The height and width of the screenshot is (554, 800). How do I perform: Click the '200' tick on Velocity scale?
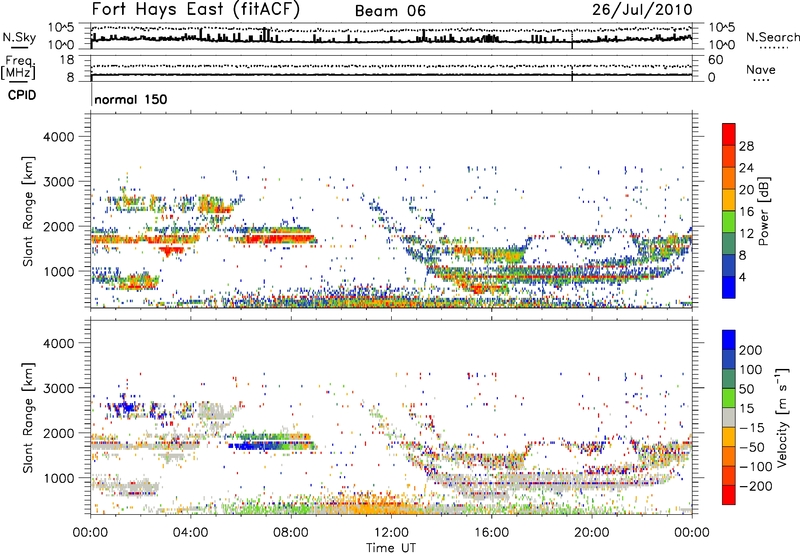coord(751,350)
